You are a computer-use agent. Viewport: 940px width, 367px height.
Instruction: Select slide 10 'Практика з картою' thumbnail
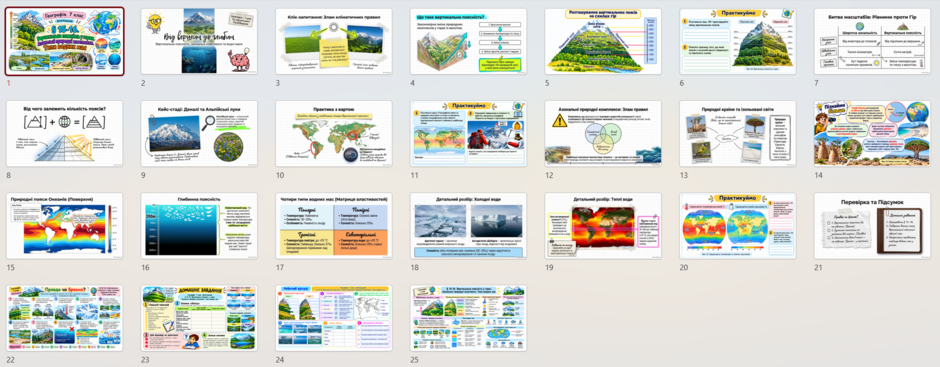coord(334,134)
